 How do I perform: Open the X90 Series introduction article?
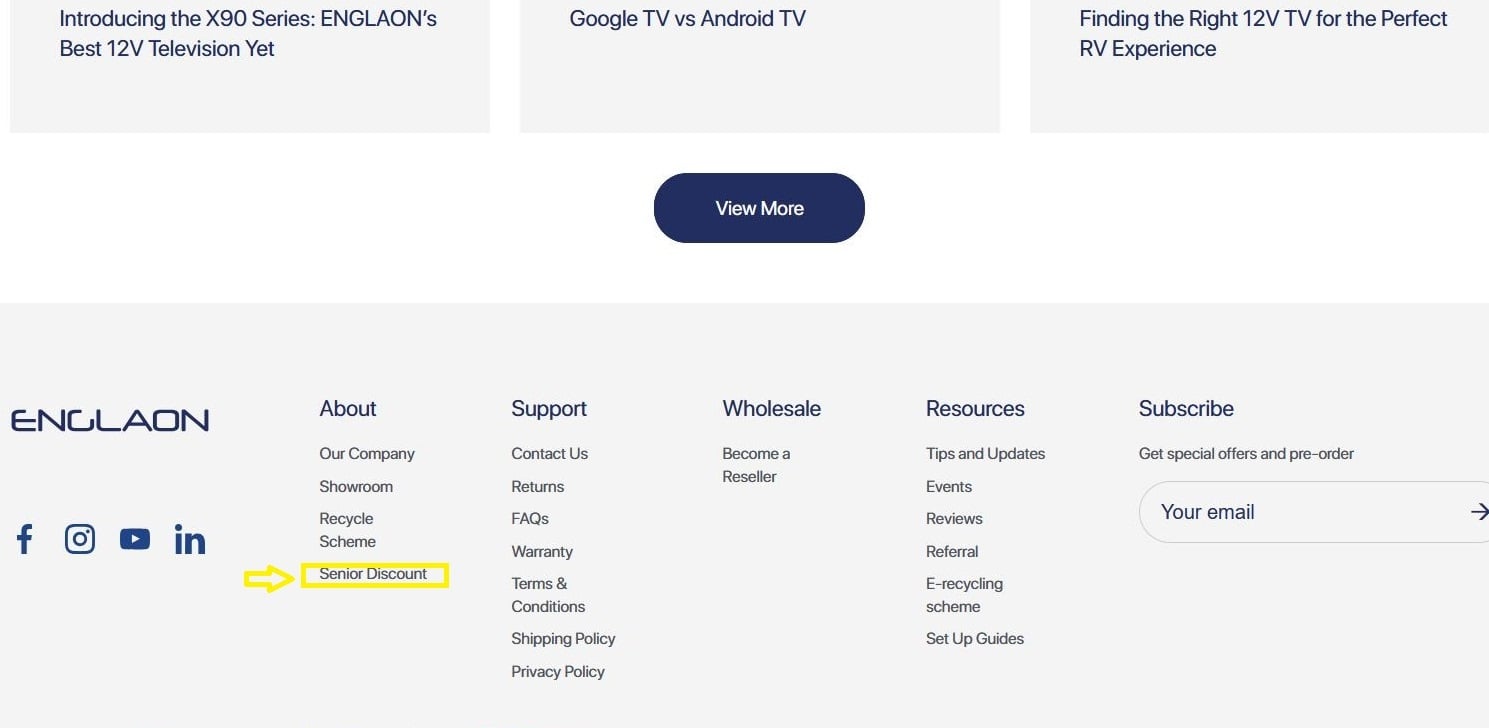(x=248, y=33)
